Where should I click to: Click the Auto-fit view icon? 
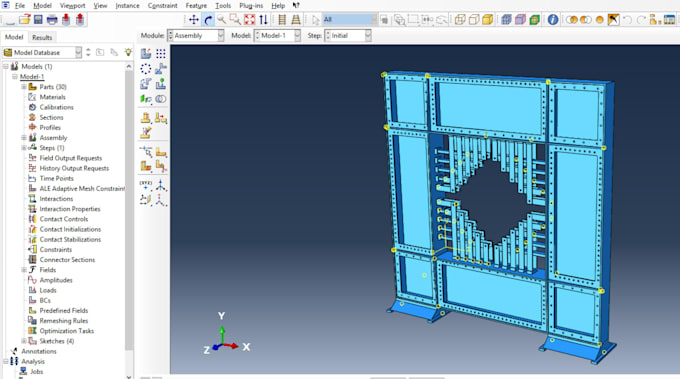tap(249, 20)
